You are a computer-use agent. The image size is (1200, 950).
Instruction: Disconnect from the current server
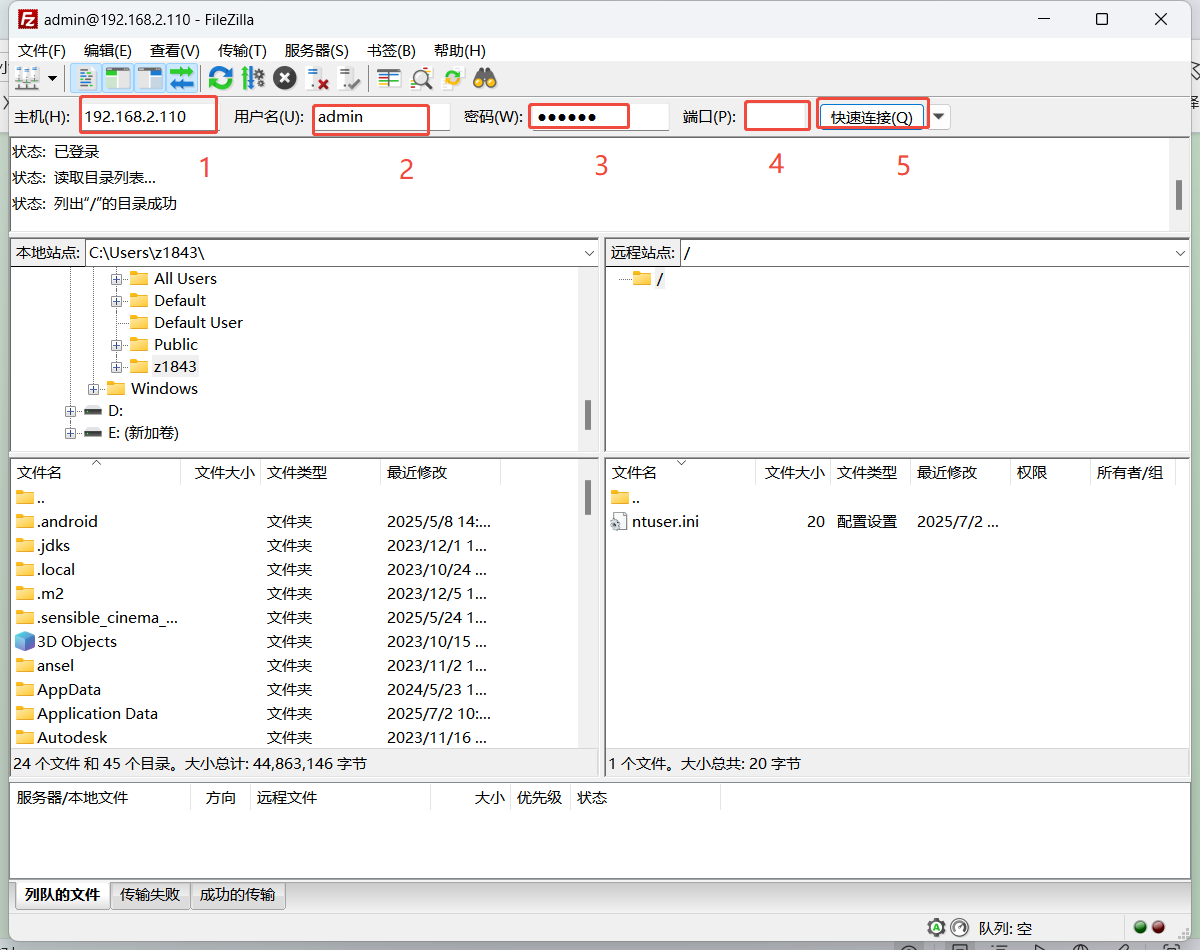[x=317, y=78]
